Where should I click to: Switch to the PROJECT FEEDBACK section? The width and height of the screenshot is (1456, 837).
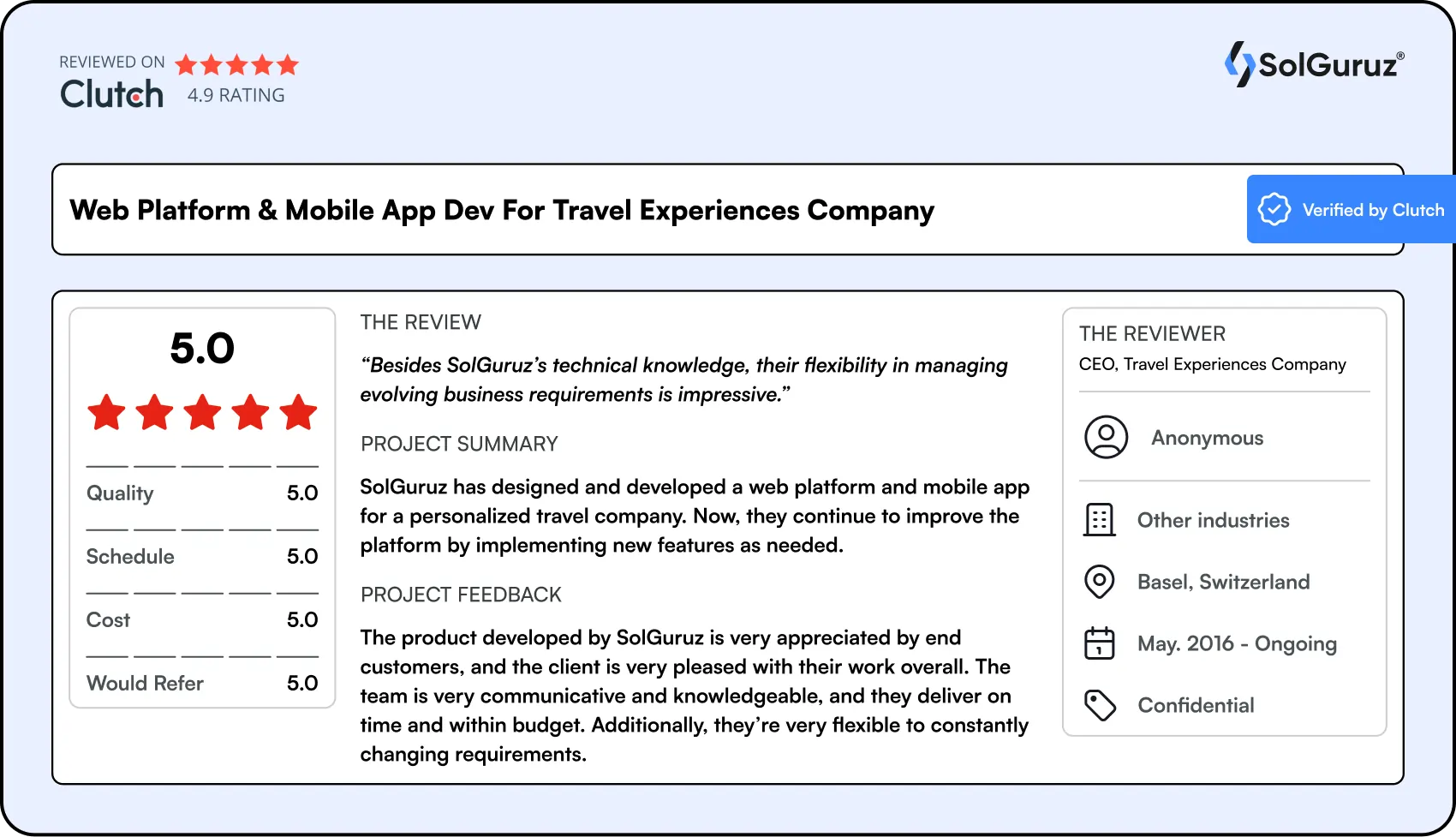pyautogui.click(x=461, y=595)
